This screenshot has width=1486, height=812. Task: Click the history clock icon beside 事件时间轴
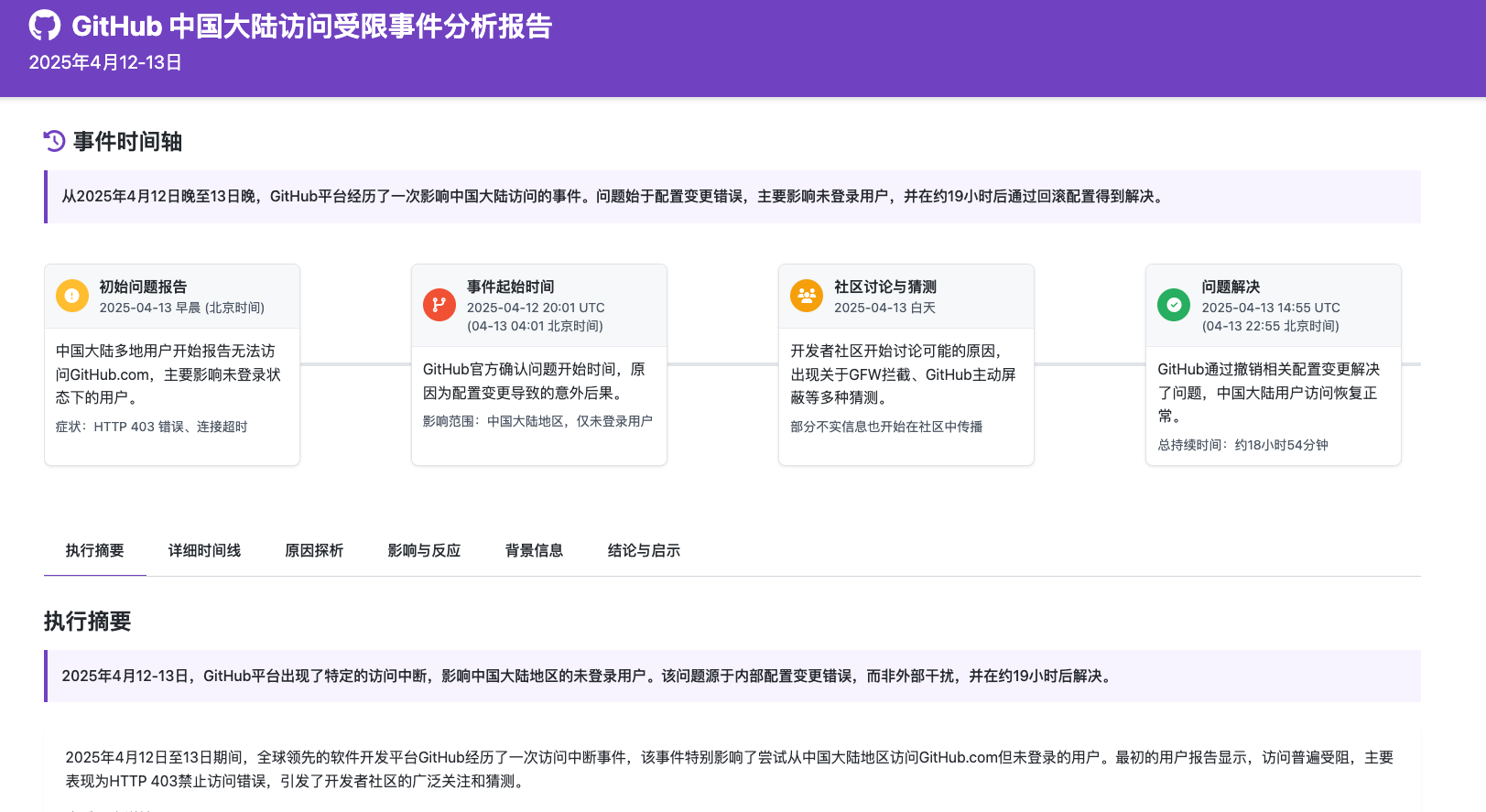point(54,141)
